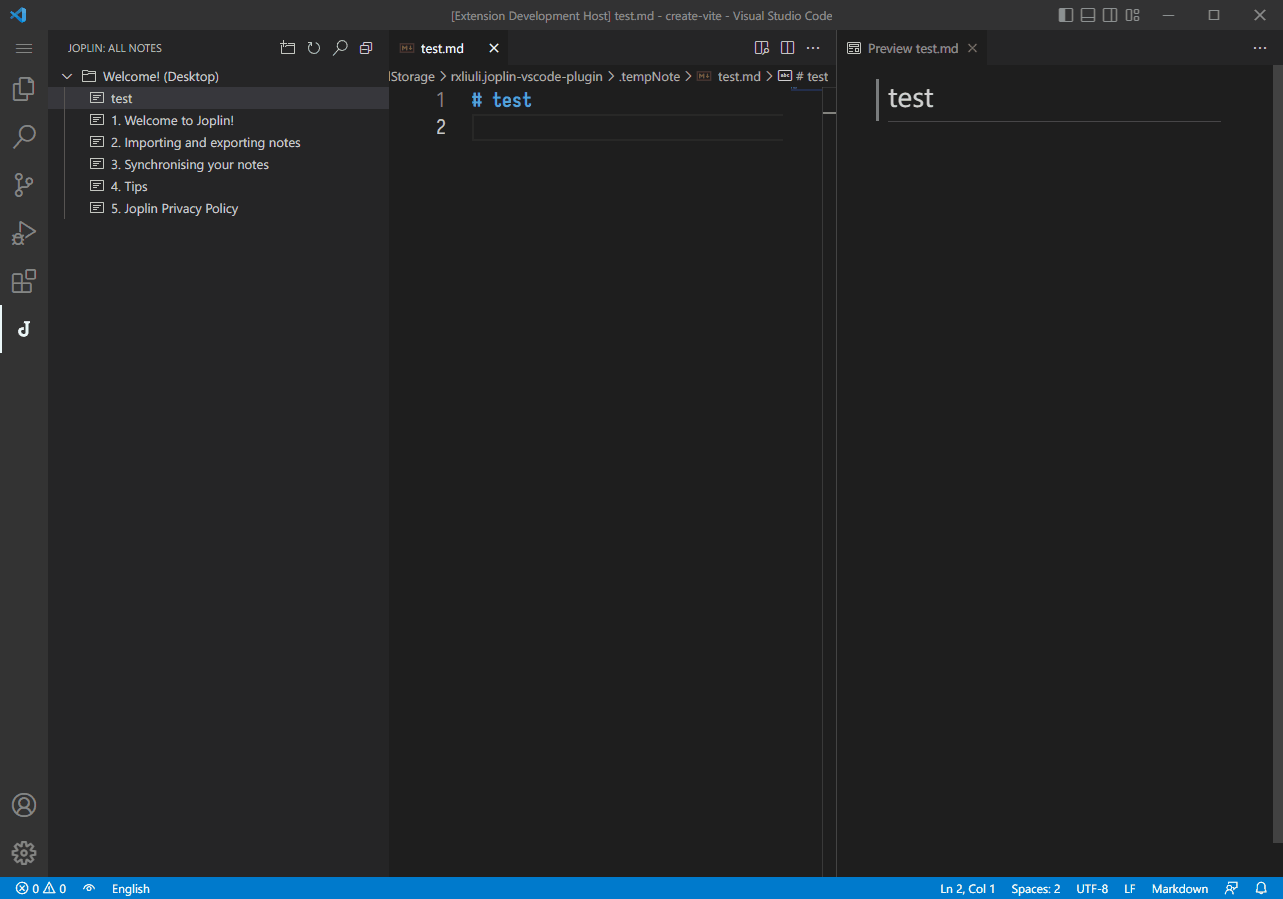Image resolution: width=1283 pixels, height=899 pixels.
Task: Open notifications bell in status bar
Action: click(1261, 889)
